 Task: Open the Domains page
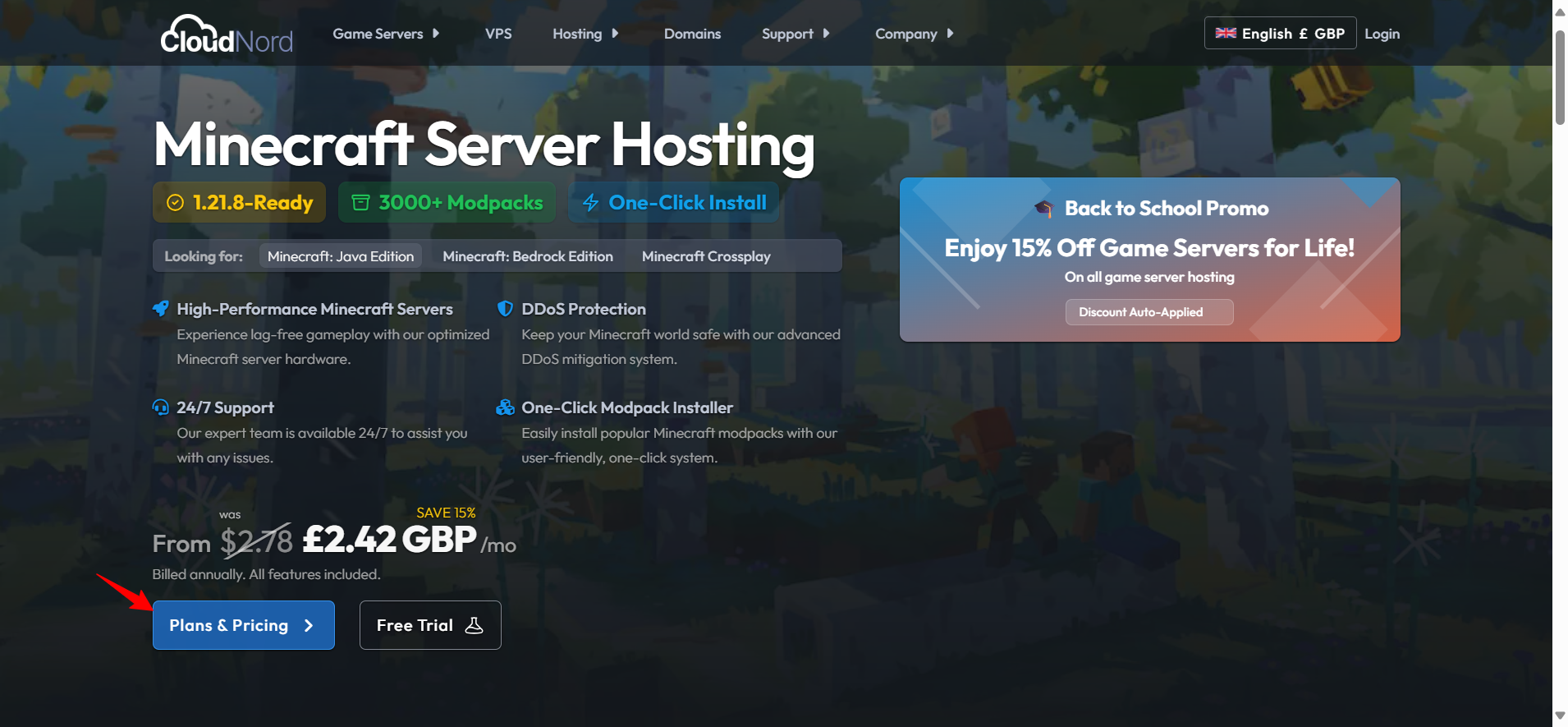tap(692, 34)
